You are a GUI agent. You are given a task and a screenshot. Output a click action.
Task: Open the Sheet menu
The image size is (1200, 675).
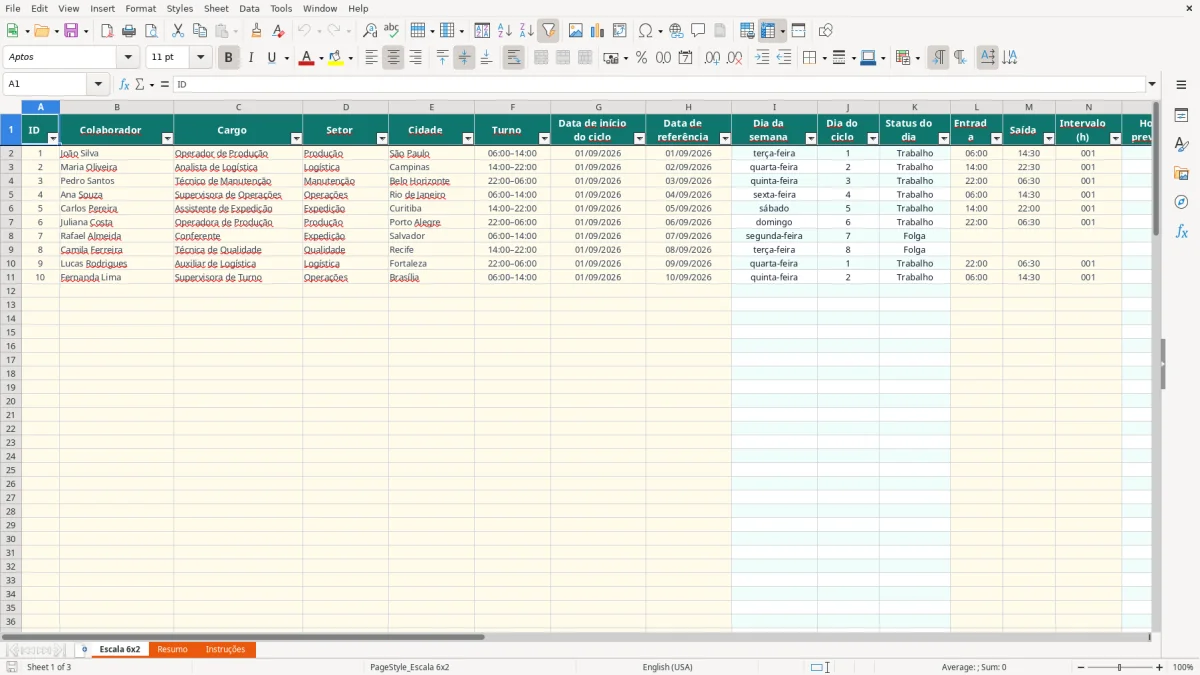pyautogui.click(x=216, y=8)
